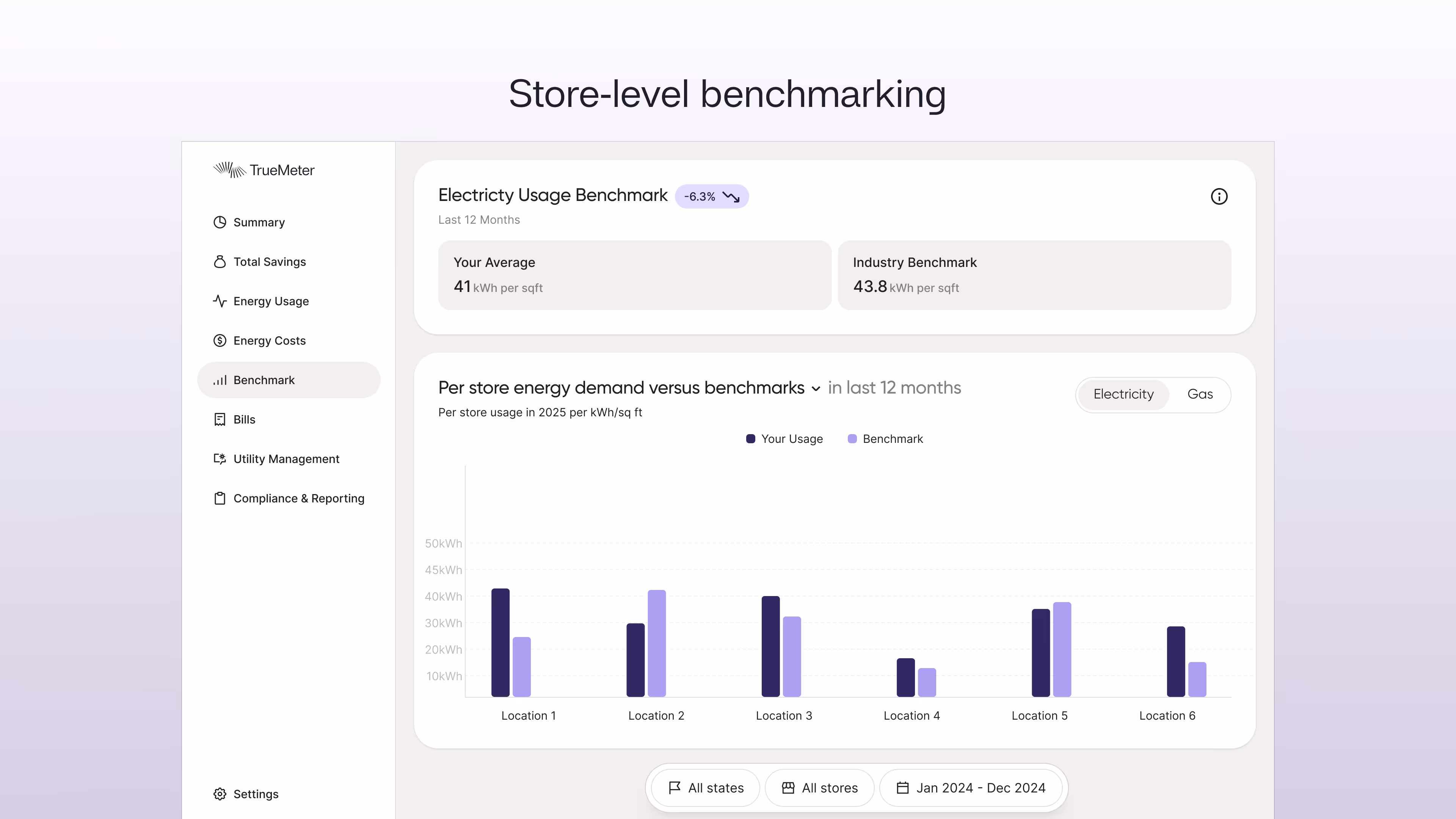Open the All stores filter
Image resolution: width=1456 pixels, height=819 pixels.
[819, 788]
